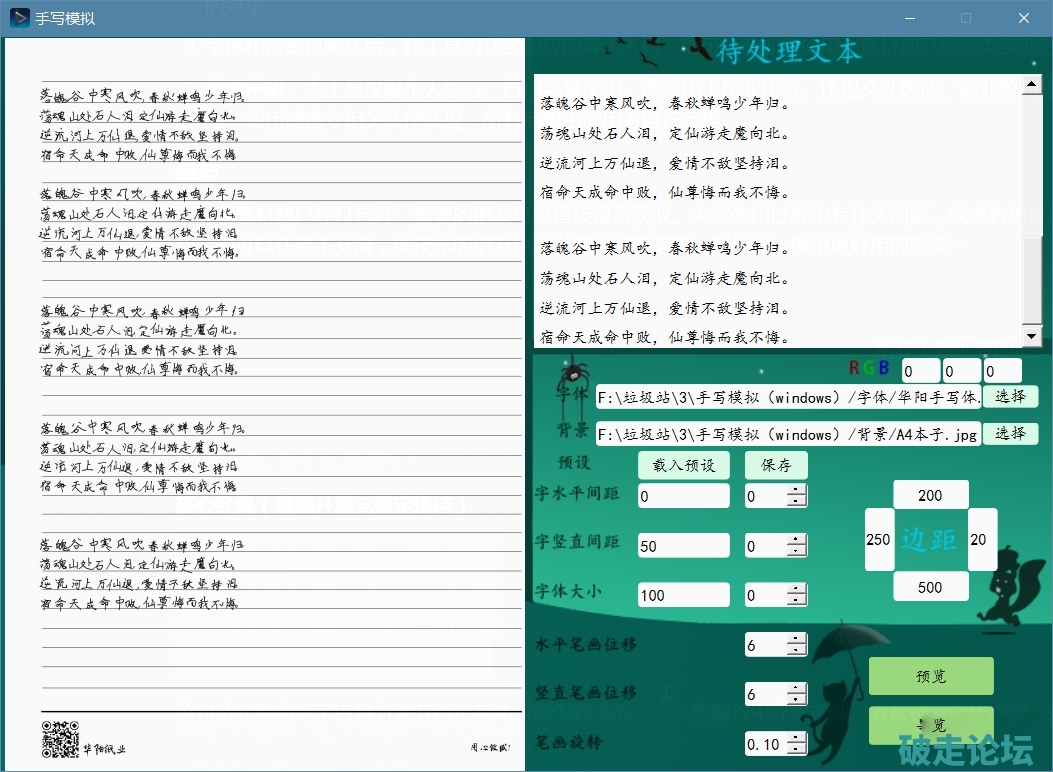Click the 字体大小 field showing 100

click(x=683, y=595)
